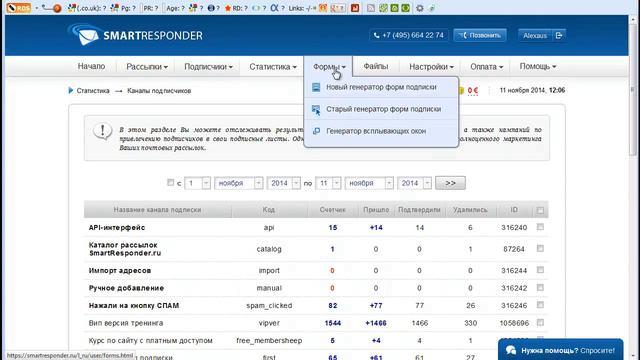Toggle the date range filter checkbox
Image resolution: width=640 pixels, height=360 pixels.
point(171,182)
